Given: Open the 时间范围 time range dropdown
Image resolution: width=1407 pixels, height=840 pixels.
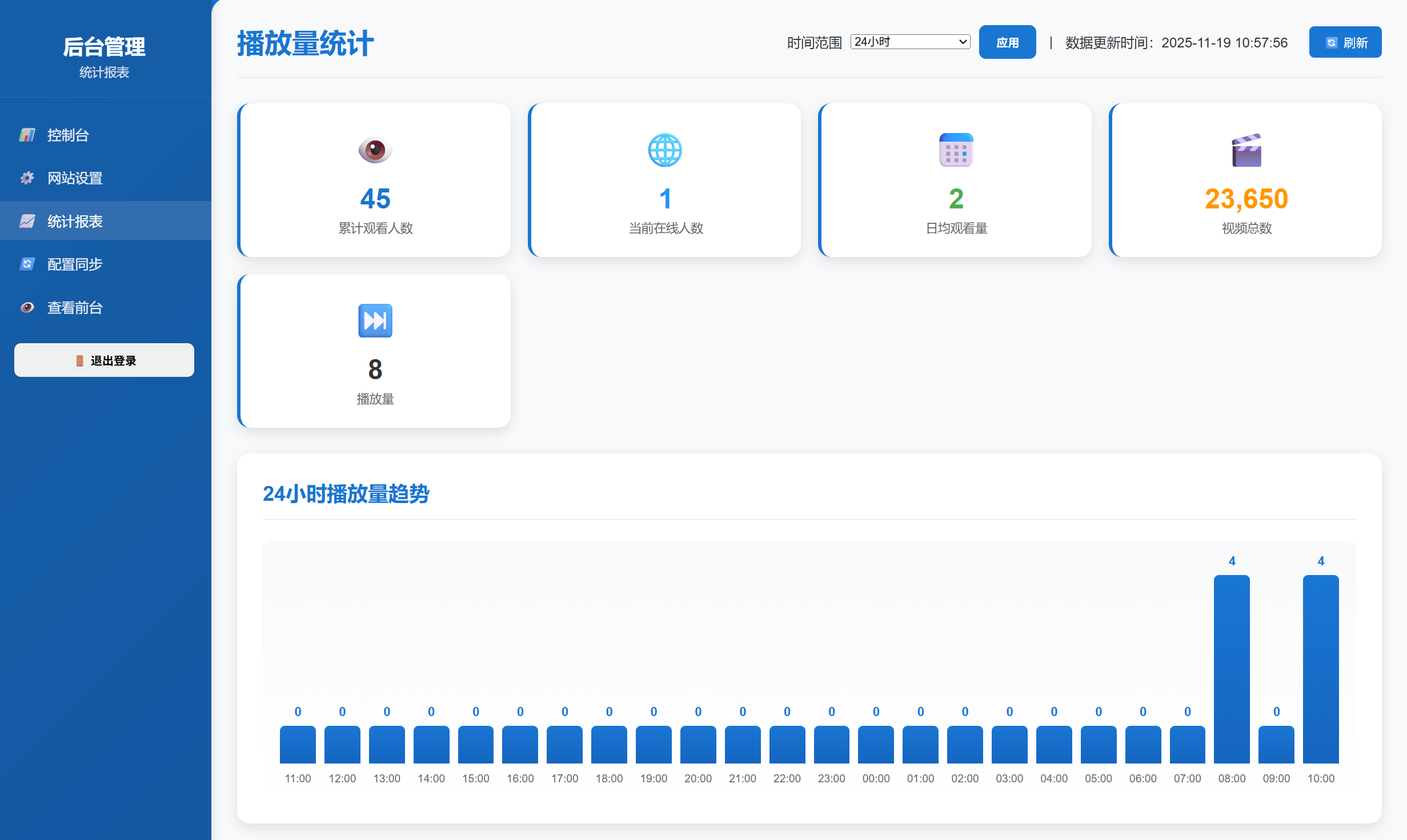Looking at the screenshot, I should [909, 42].
